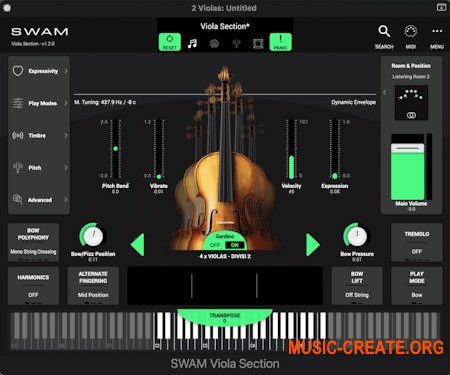
Task: Click the gear-search icon next to Advanced
Action: [18, 199]
